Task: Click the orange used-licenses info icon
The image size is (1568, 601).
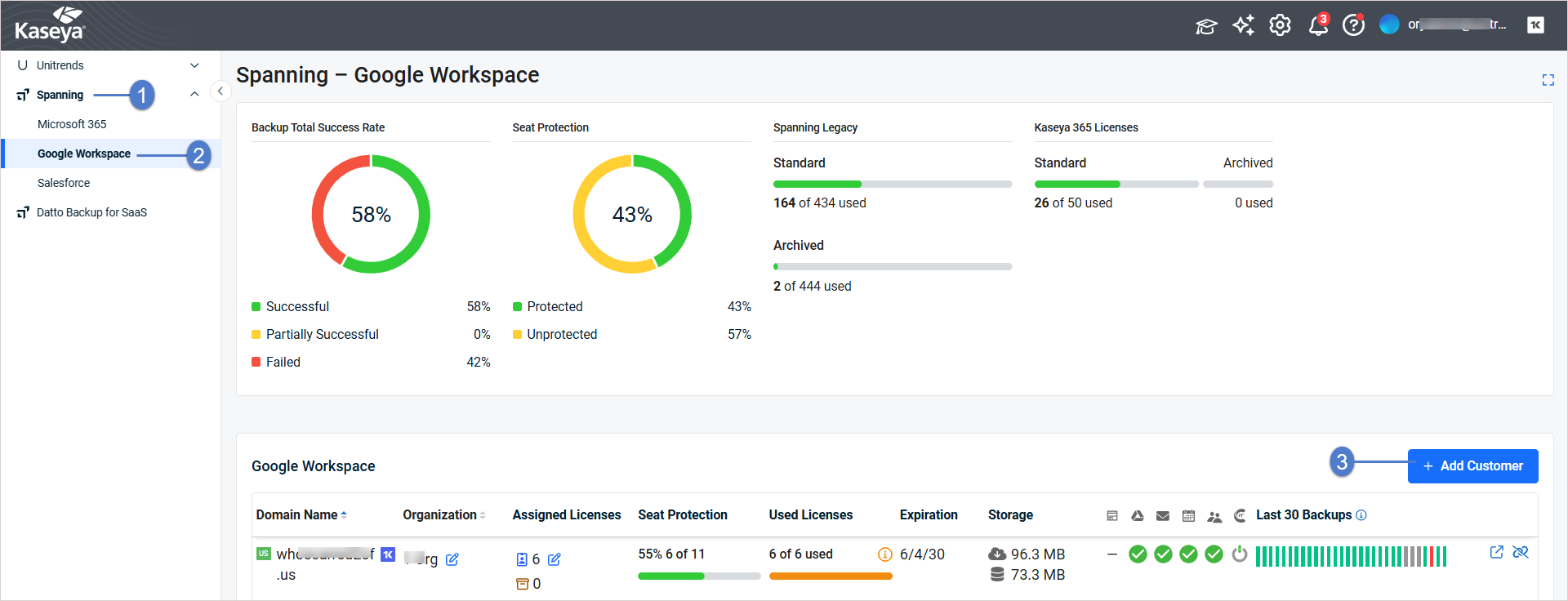Action: click(x=884, y=554)
